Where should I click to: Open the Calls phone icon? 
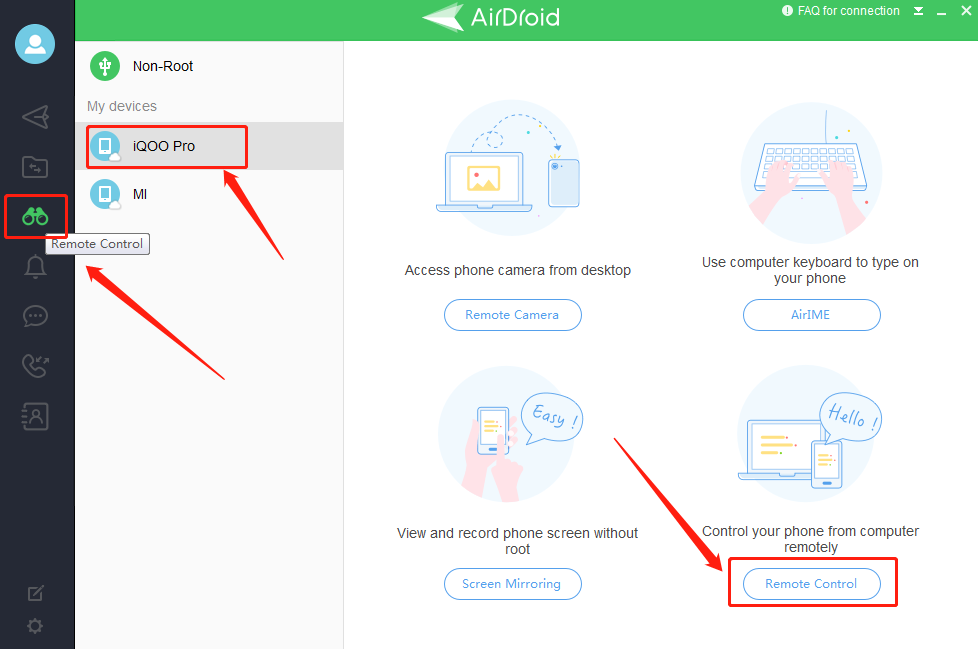(x=35, y=366)
